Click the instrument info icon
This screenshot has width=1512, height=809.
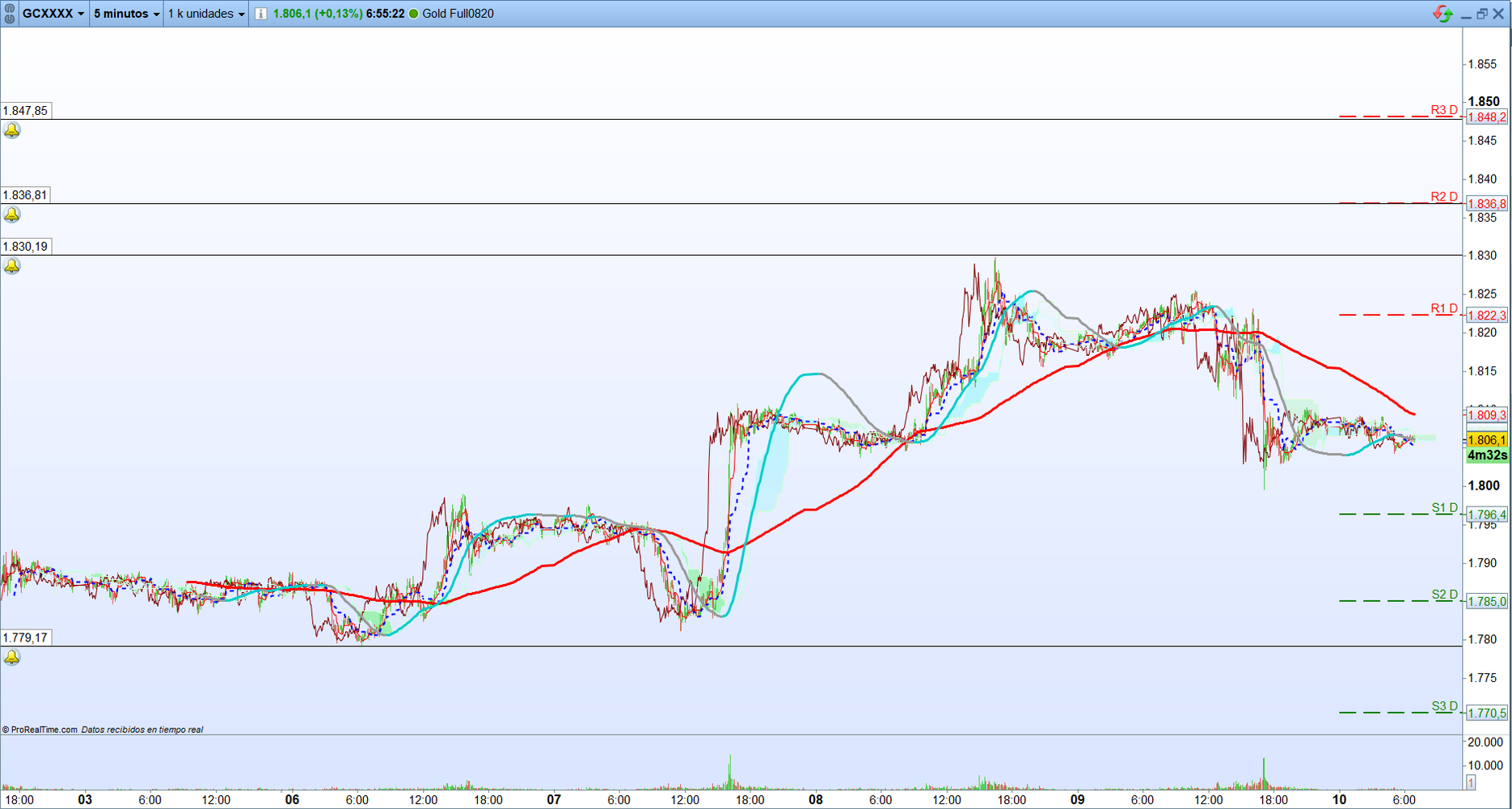[261, 14]
